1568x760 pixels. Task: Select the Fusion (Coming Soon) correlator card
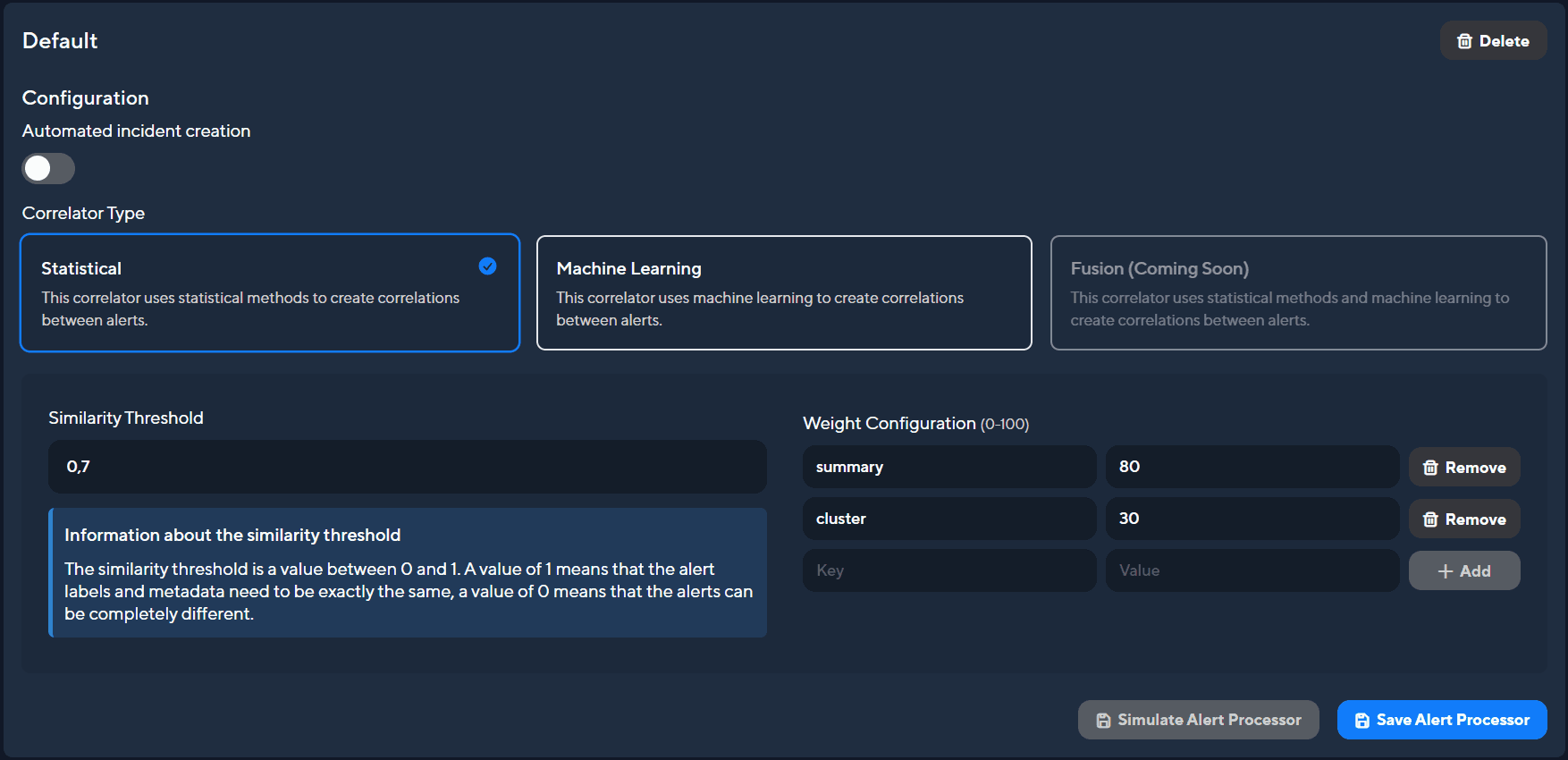click(x=1298, y=293)
